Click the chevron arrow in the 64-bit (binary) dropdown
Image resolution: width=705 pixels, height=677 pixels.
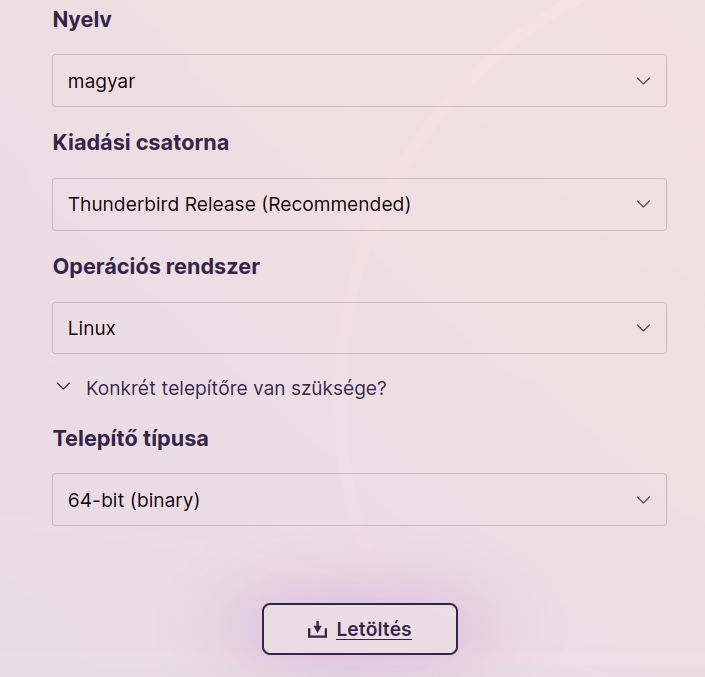tap(643, 500)
